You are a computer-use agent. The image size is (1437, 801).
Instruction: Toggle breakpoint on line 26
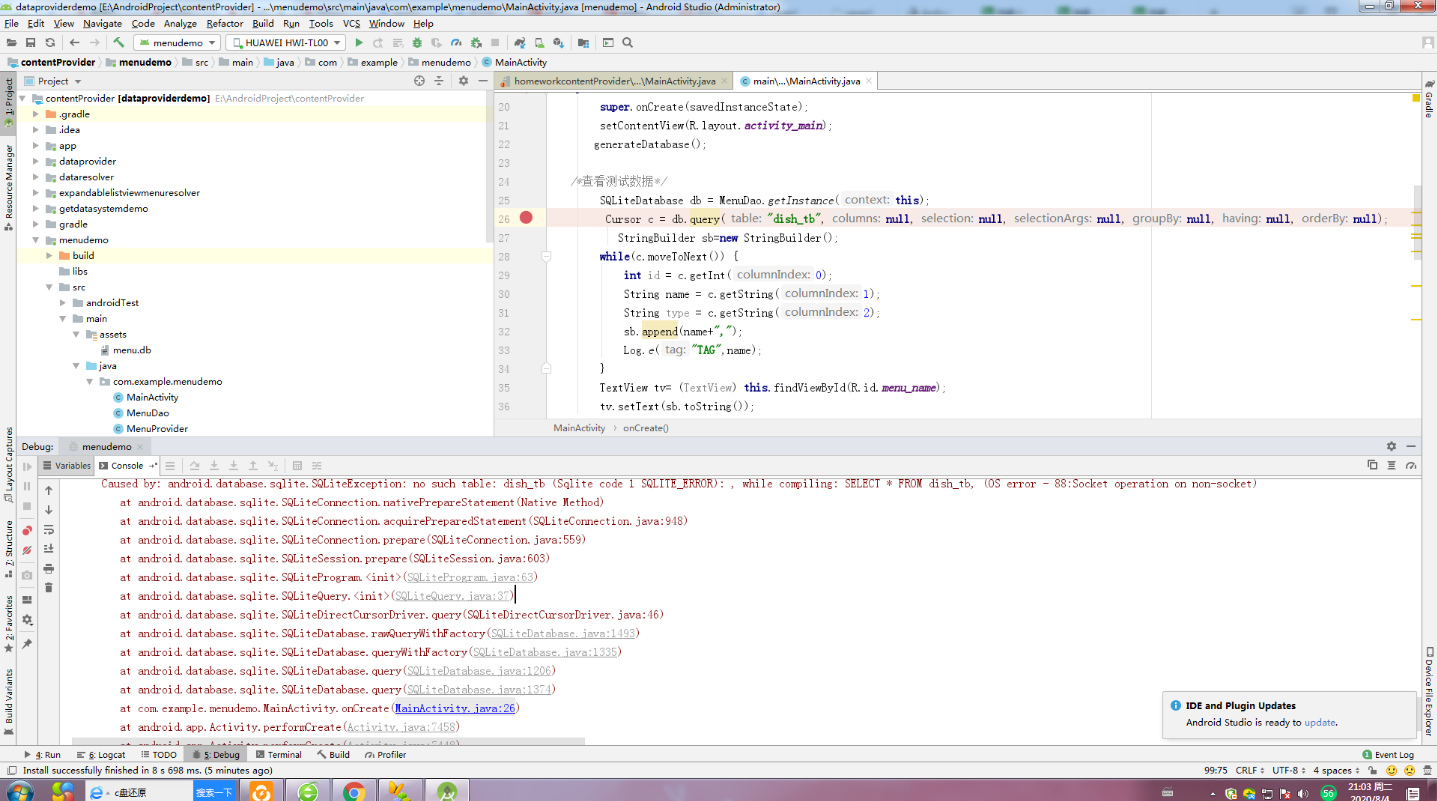coord(526,218)
